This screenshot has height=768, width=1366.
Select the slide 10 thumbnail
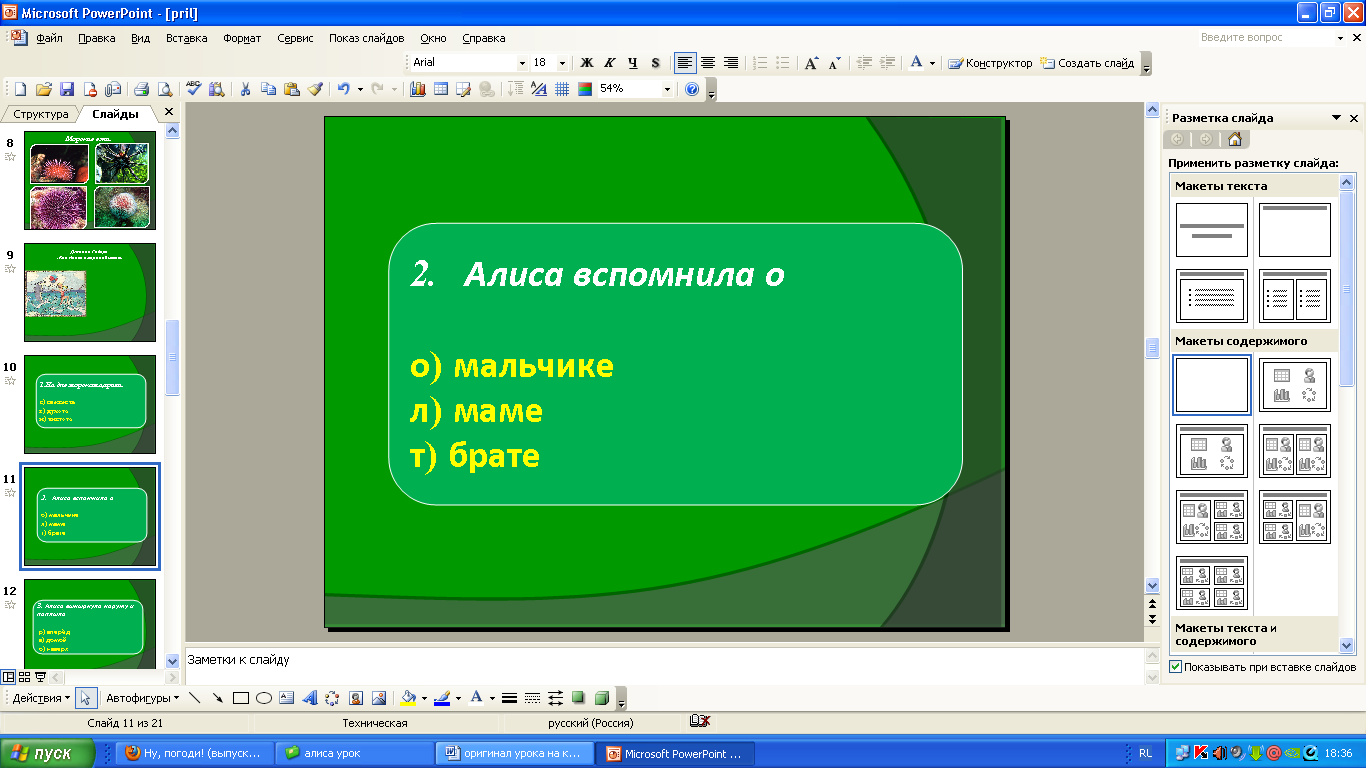coord(90,404)
